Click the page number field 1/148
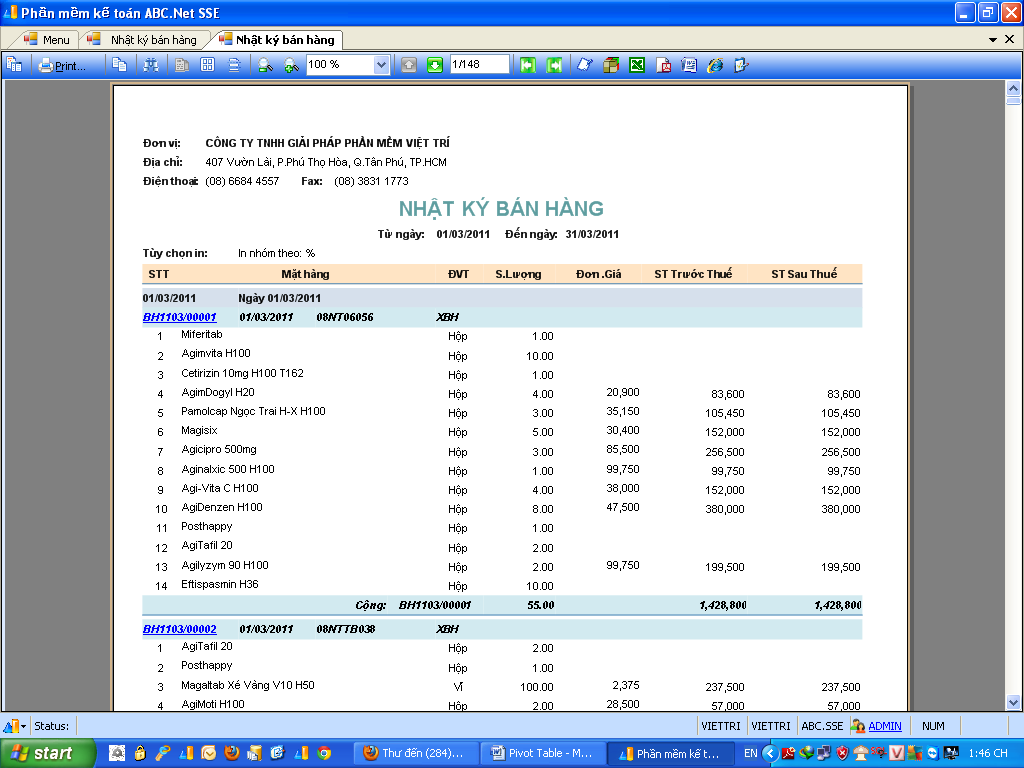 [x=479, y=65]
